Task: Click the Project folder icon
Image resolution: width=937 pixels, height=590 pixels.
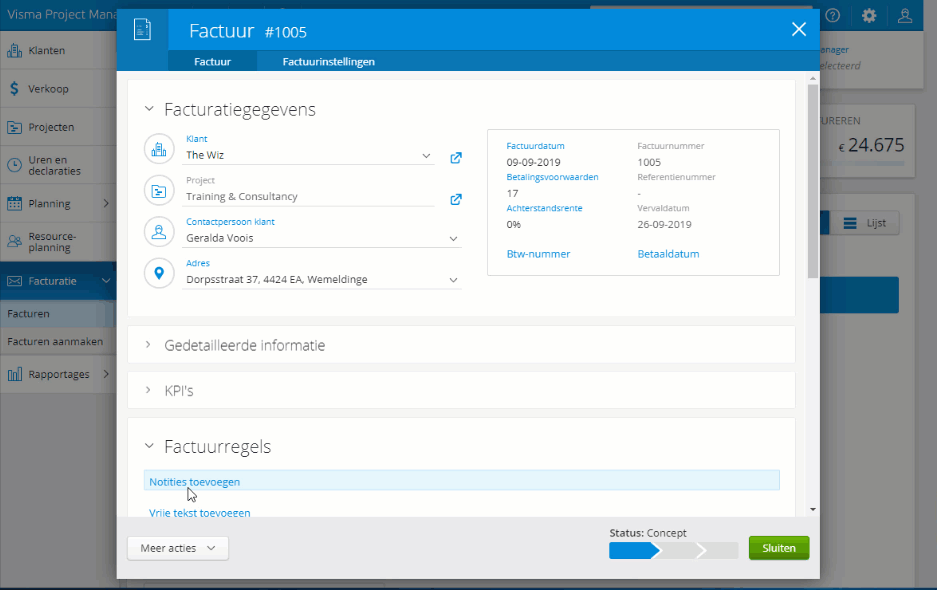Action: pyautogui.click(x=159, y=191)
